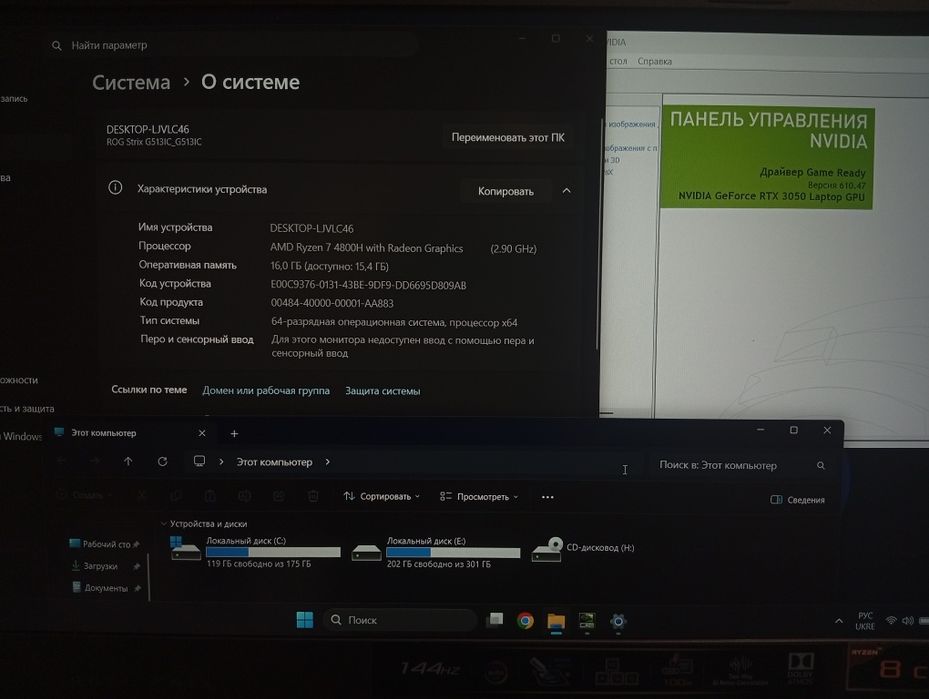
Task: Click the search magnifier in Explorer search box
Action: click(x=821, y=466)
